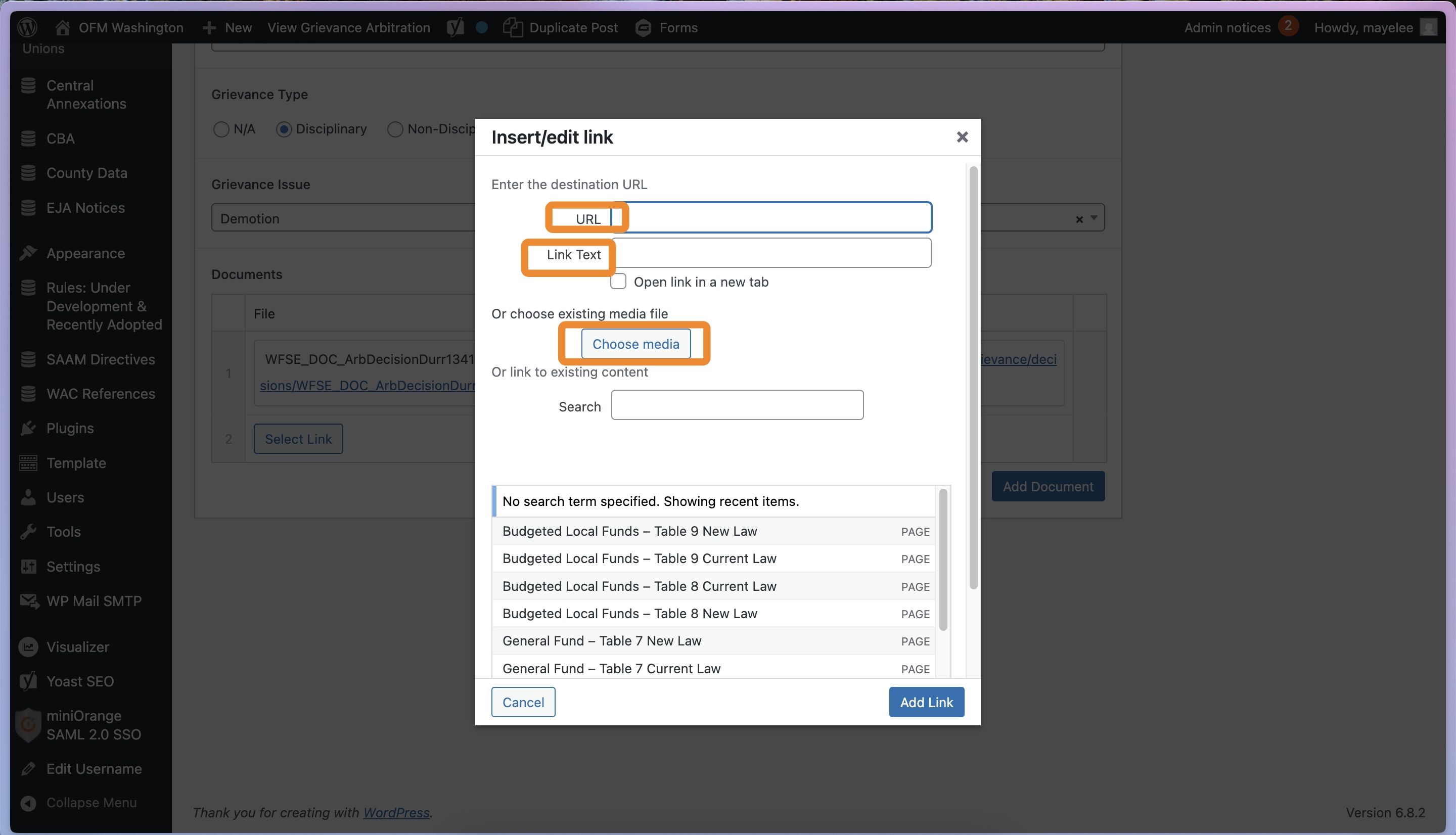Expand the Grievance Issue dropdown arrow

[1094, 218]
